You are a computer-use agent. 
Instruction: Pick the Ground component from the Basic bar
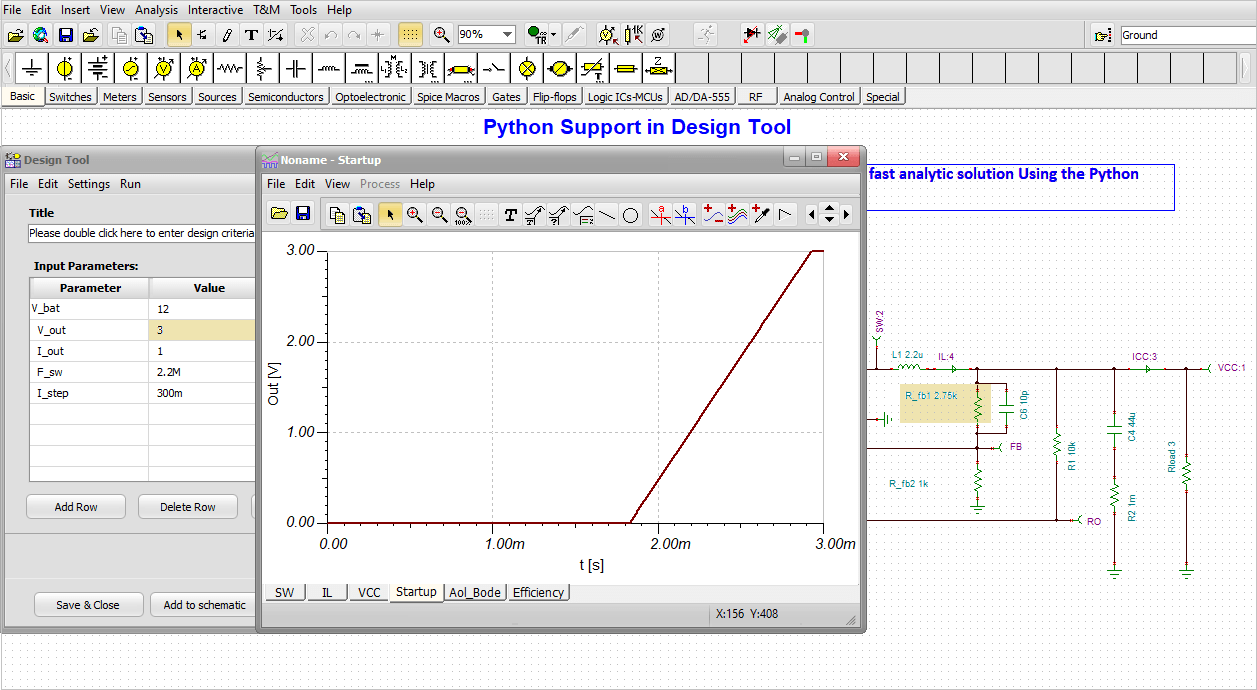[31, 68]
